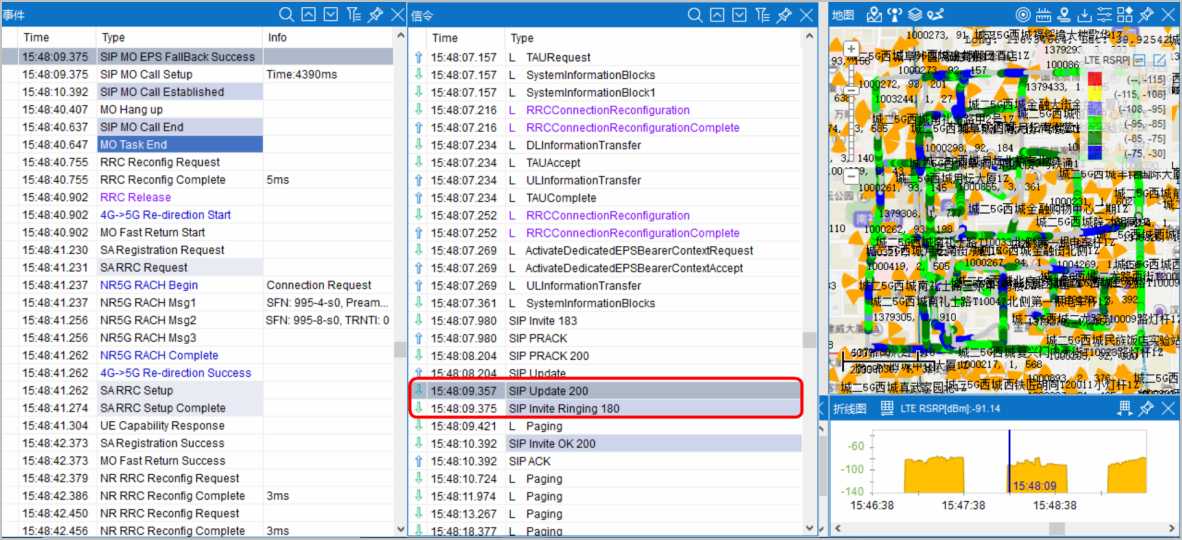
Task: Unpin the 地图 map panel
Action: pyautogui.click(x=1146, y=14)
